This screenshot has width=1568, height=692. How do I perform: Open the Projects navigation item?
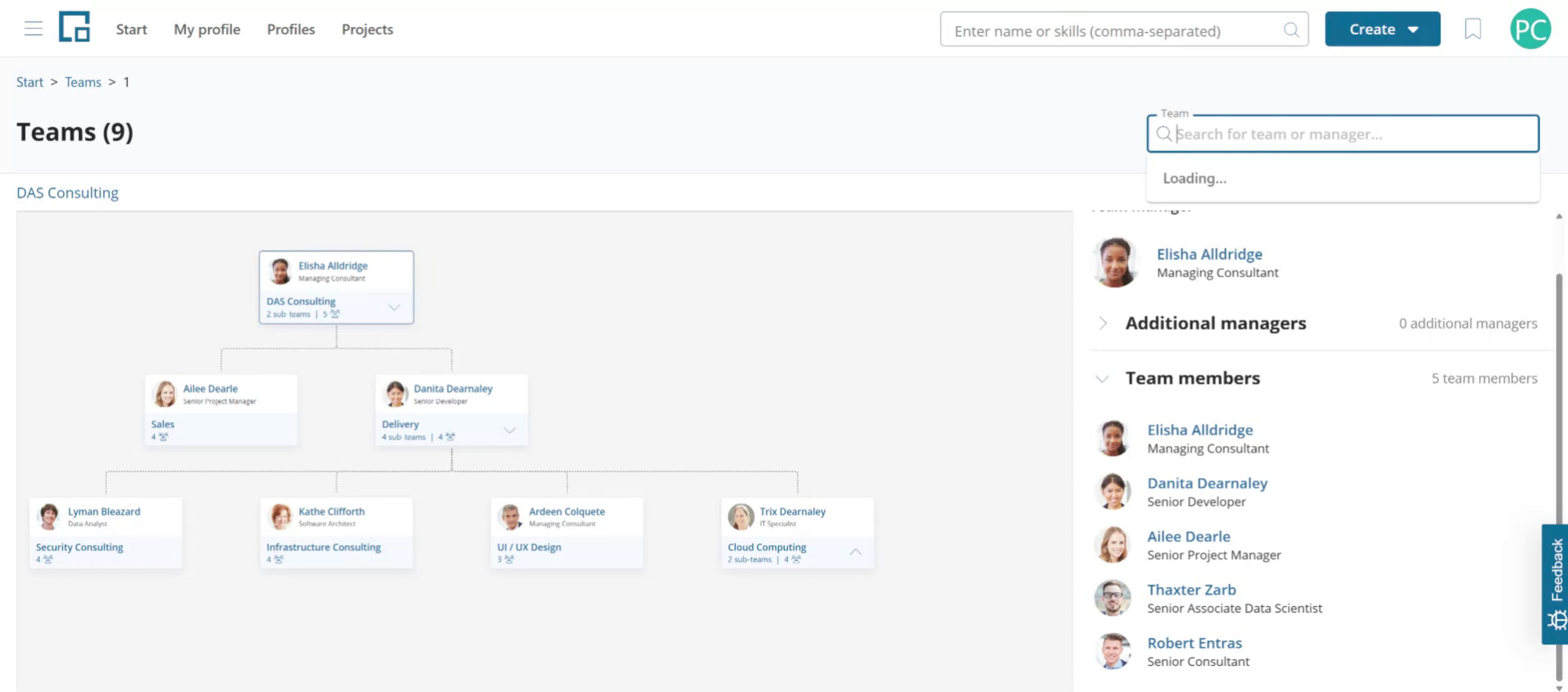tap(367, 29)
